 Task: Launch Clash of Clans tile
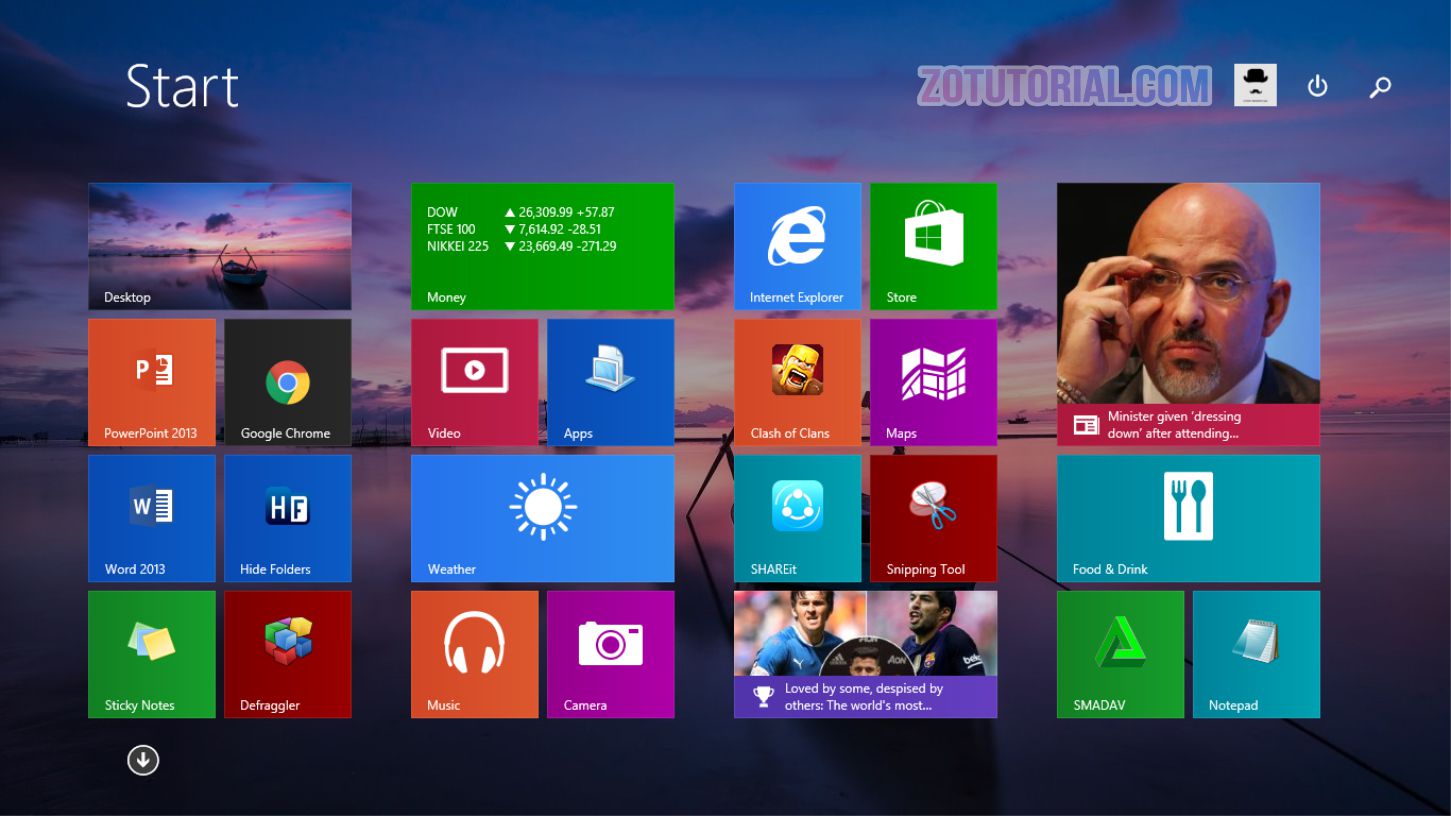[x=798, y=382]
